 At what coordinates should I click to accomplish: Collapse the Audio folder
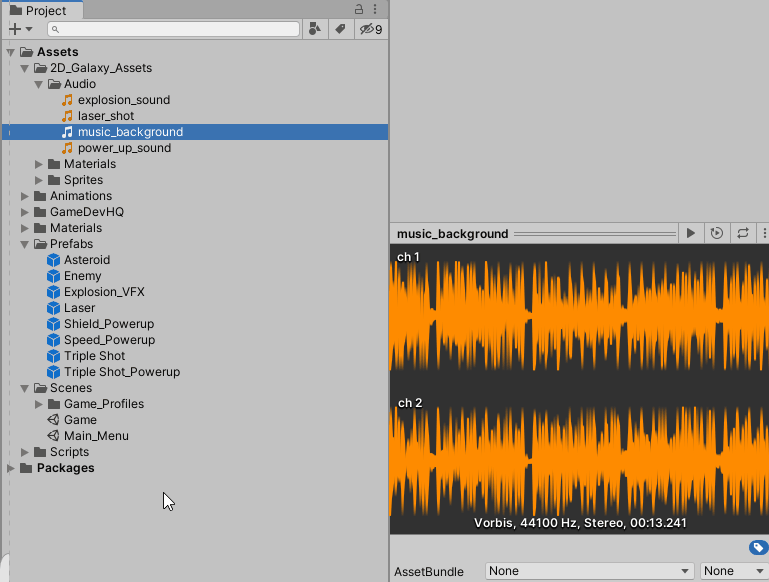point(39,85)
